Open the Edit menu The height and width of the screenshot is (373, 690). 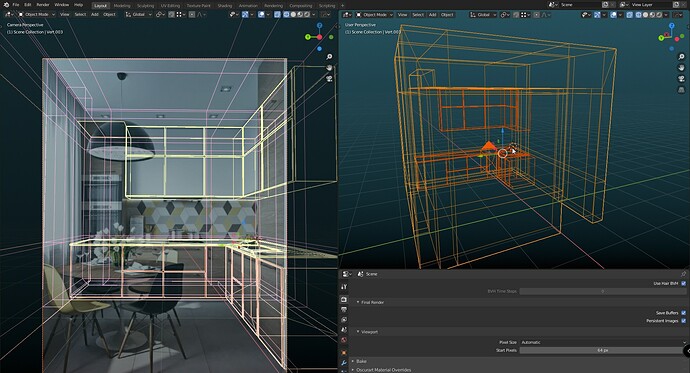click(x=28, y=5)
